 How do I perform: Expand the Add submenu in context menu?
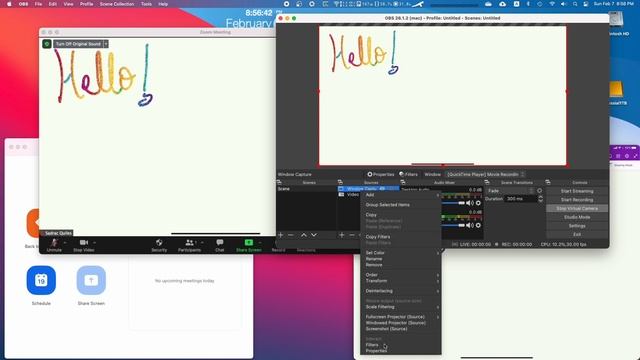[400, 195]
